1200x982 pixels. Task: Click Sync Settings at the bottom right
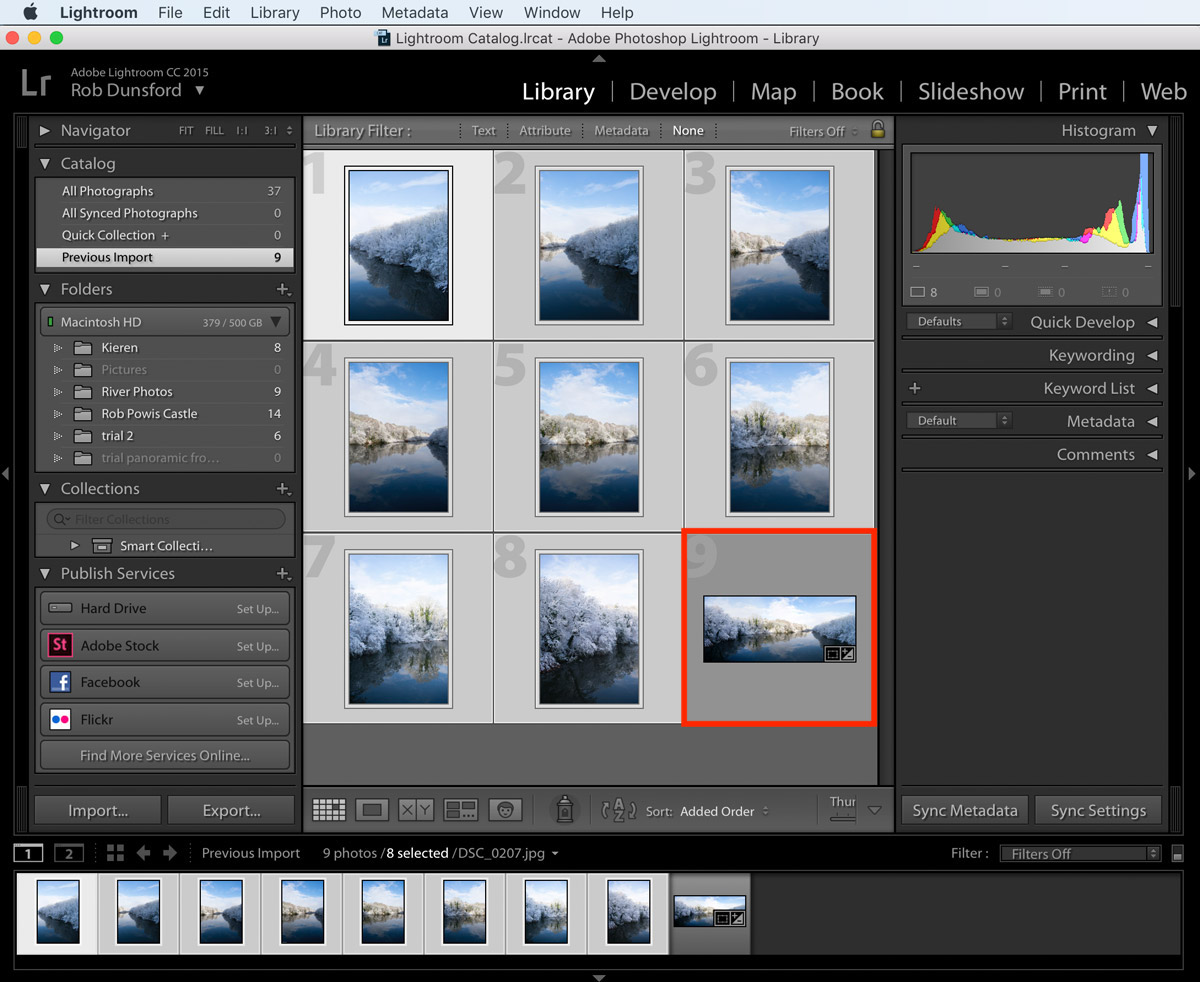(x=1098, y=810)
